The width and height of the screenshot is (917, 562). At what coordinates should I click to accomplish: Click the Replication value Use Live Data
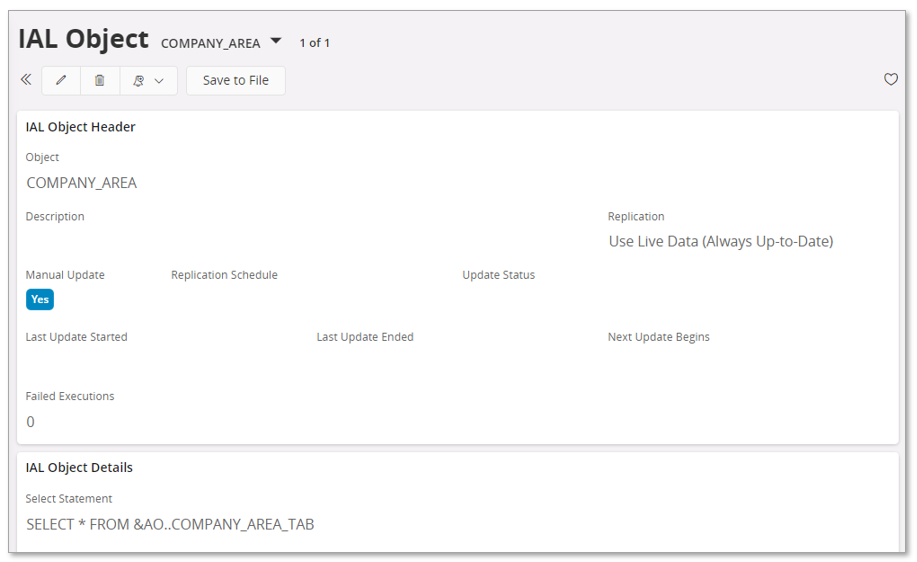click(720, 241)
